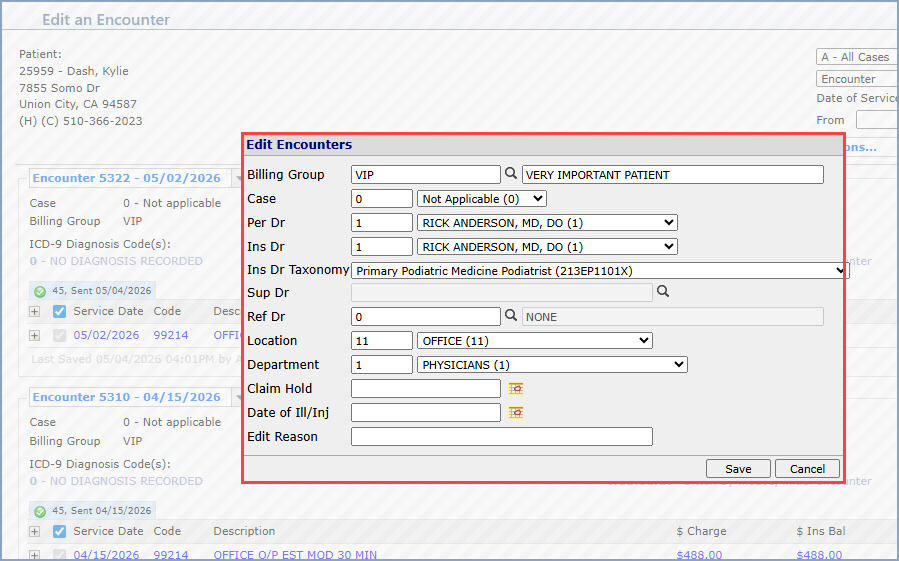Screen dimensions: 899x561
Task: Click the Edit Reason text field
Action: coord(502,437)
